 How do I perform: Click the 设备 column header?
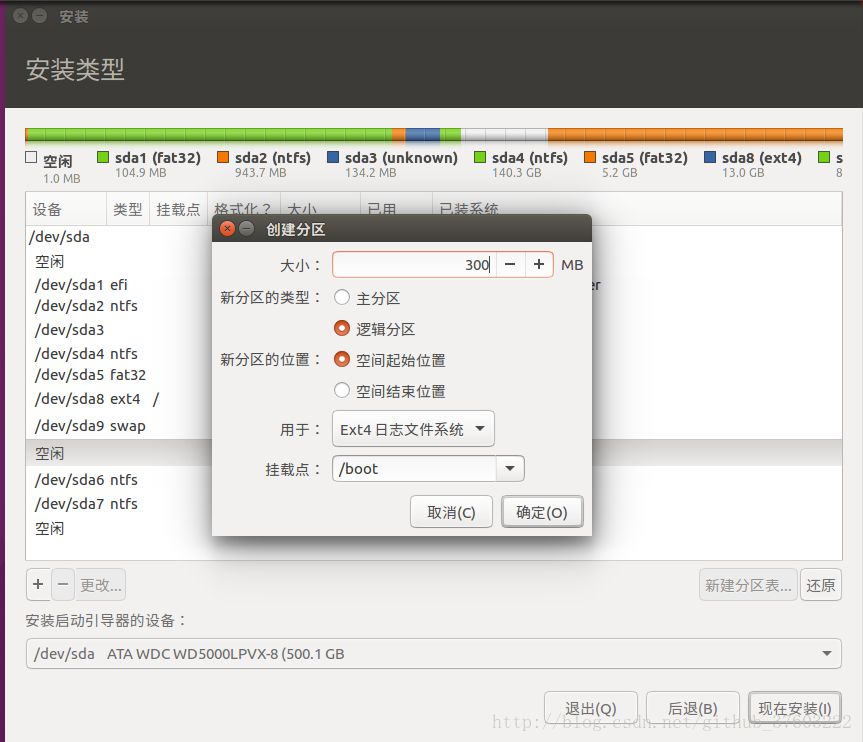[65, 209]
